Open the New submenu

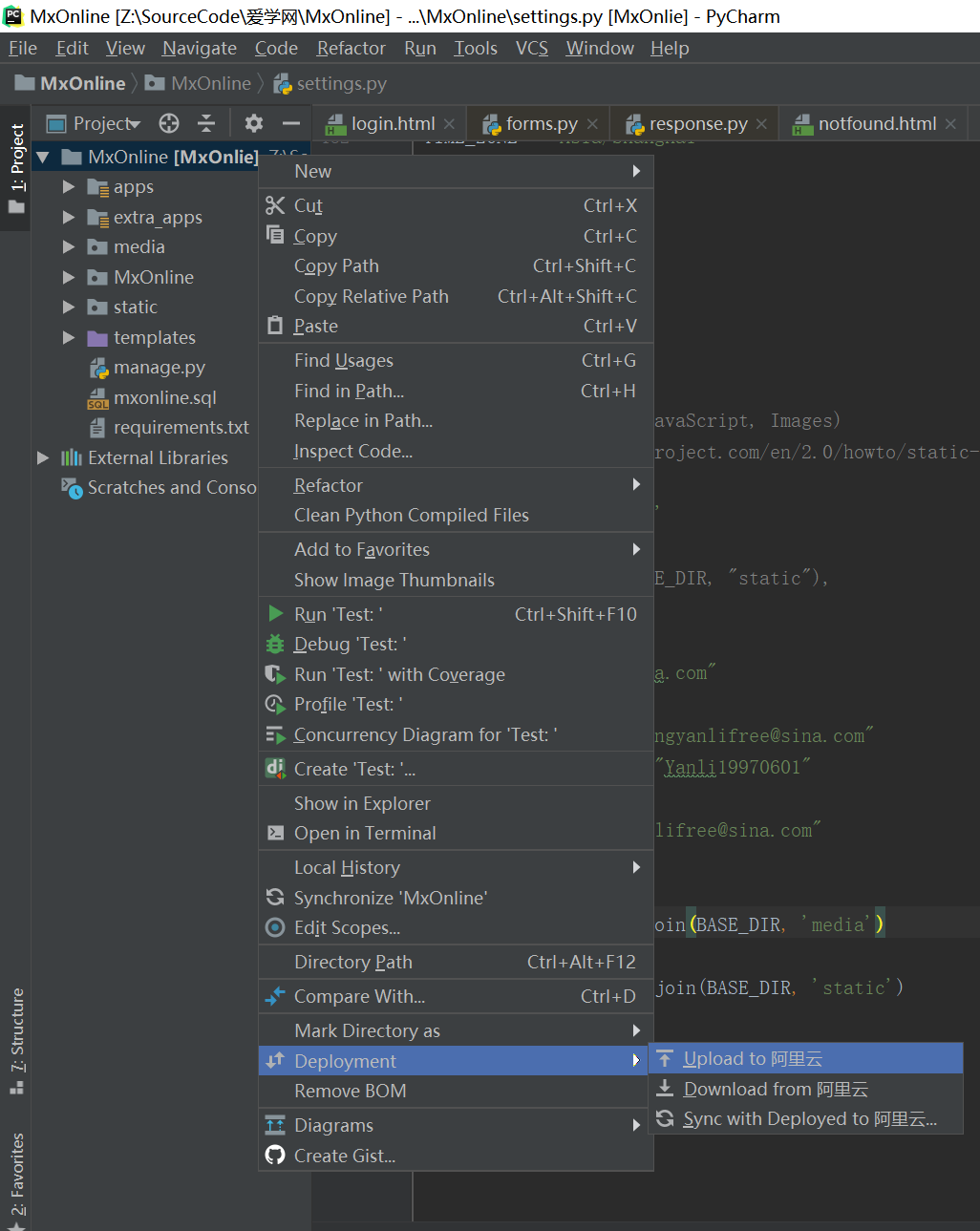pyautogui.click(x=456, y=171)
